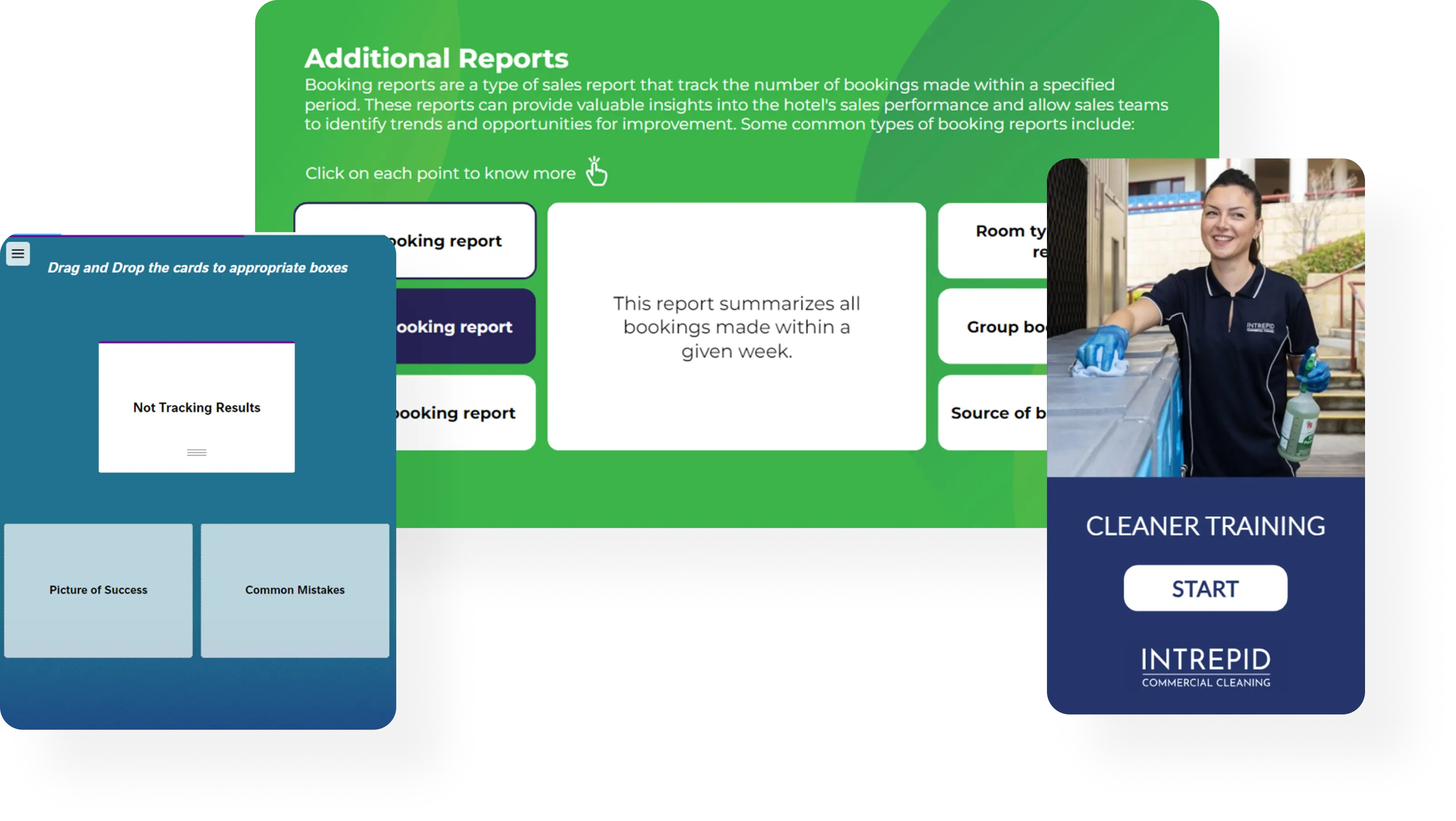Click the drag handle icon on Not Tracking Results card
This screenshot has height=821, width=1456.
196,453
